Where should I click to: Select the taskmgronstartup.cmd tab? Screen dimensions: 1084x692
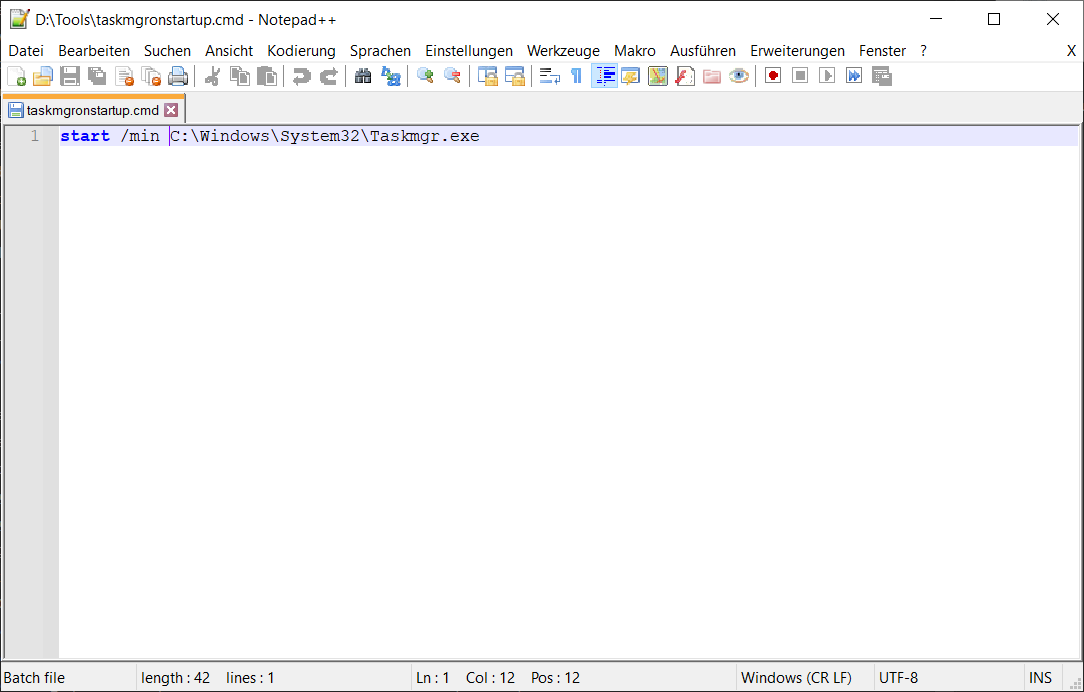tap(92, 110)
